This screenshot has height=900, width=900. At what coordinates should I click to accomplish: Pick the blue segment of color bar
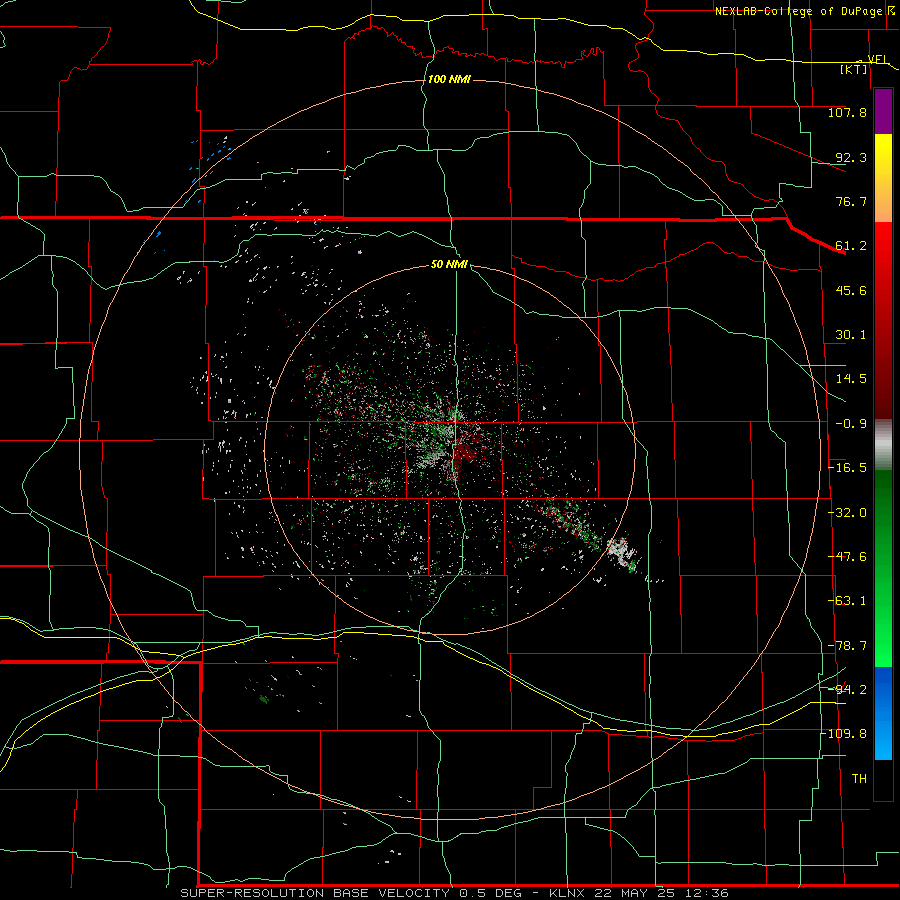point(883,713)
